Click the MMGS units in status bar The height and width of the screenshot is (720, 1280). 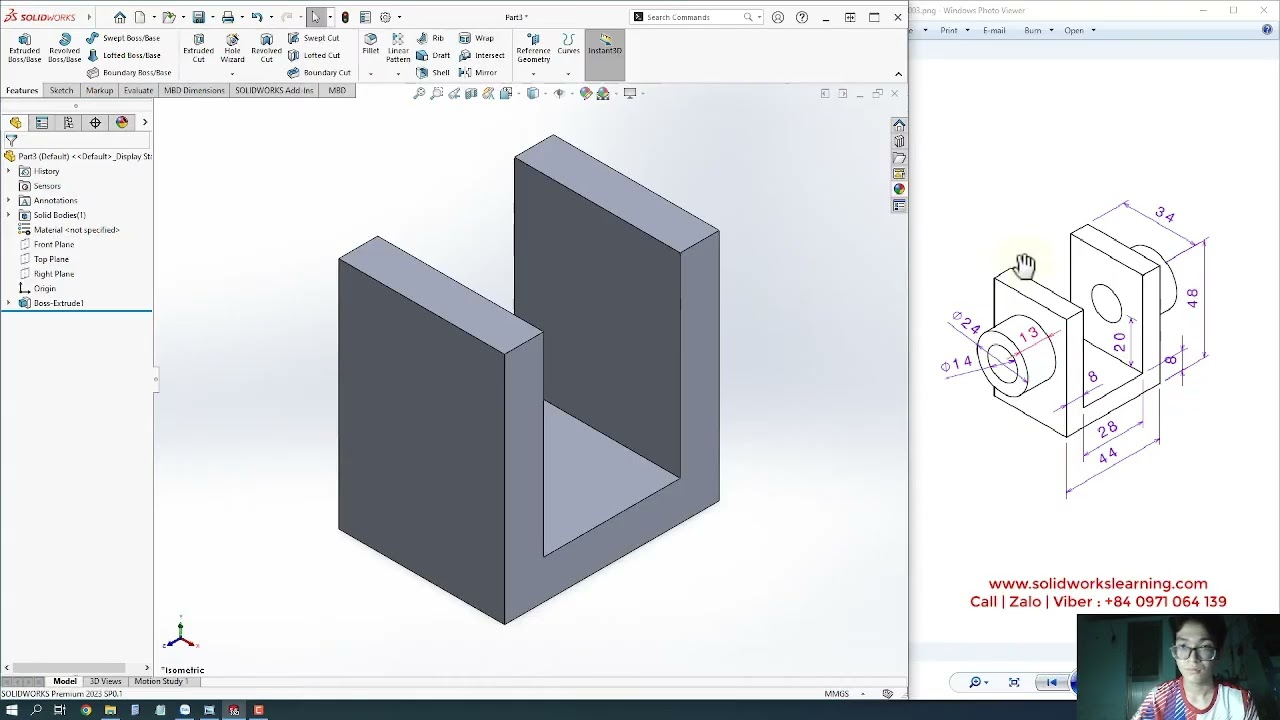[x=836, y=694]
